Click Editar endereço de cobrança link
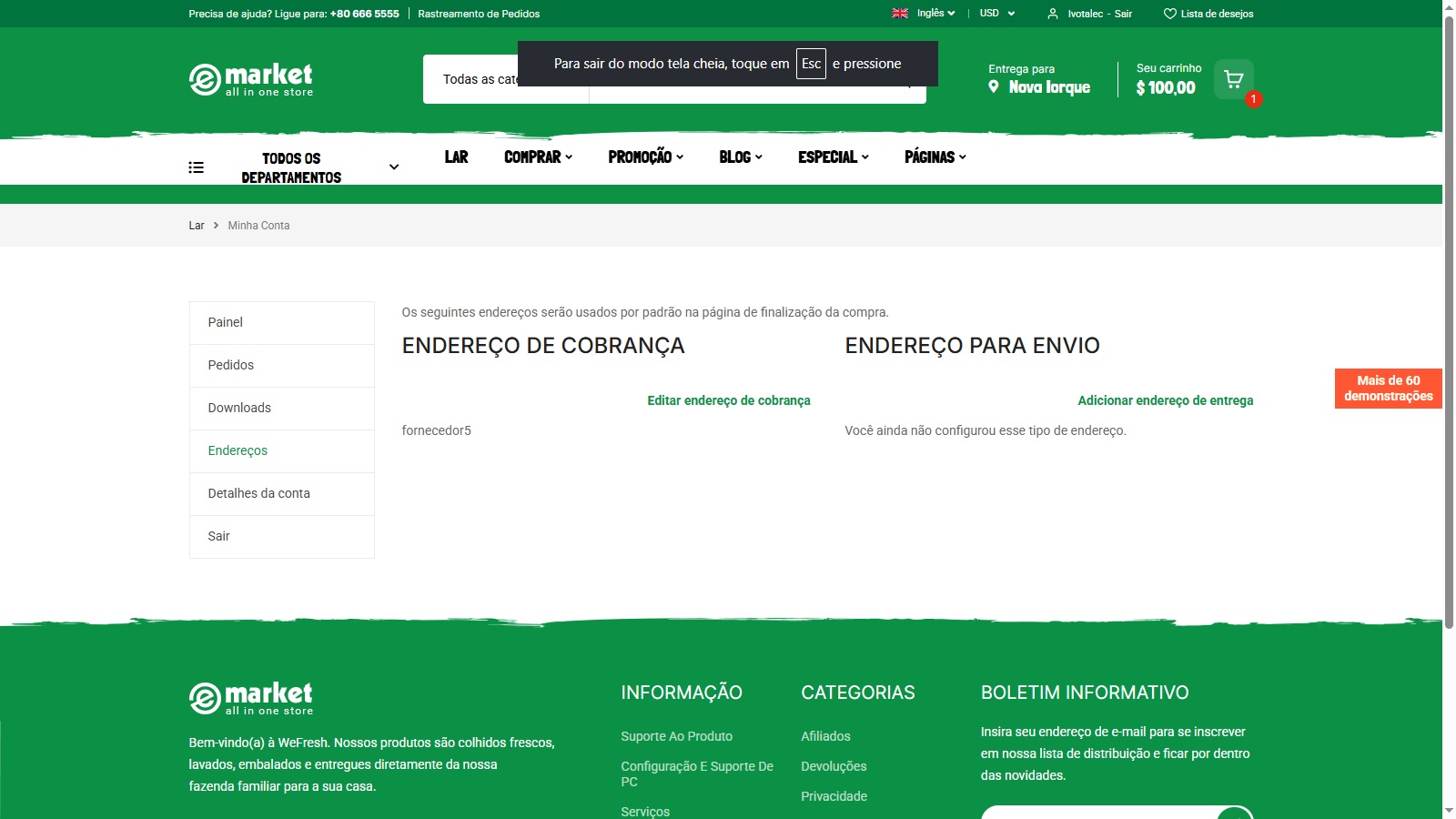Screen dimensions: 1456x819 tap(728, 400)
